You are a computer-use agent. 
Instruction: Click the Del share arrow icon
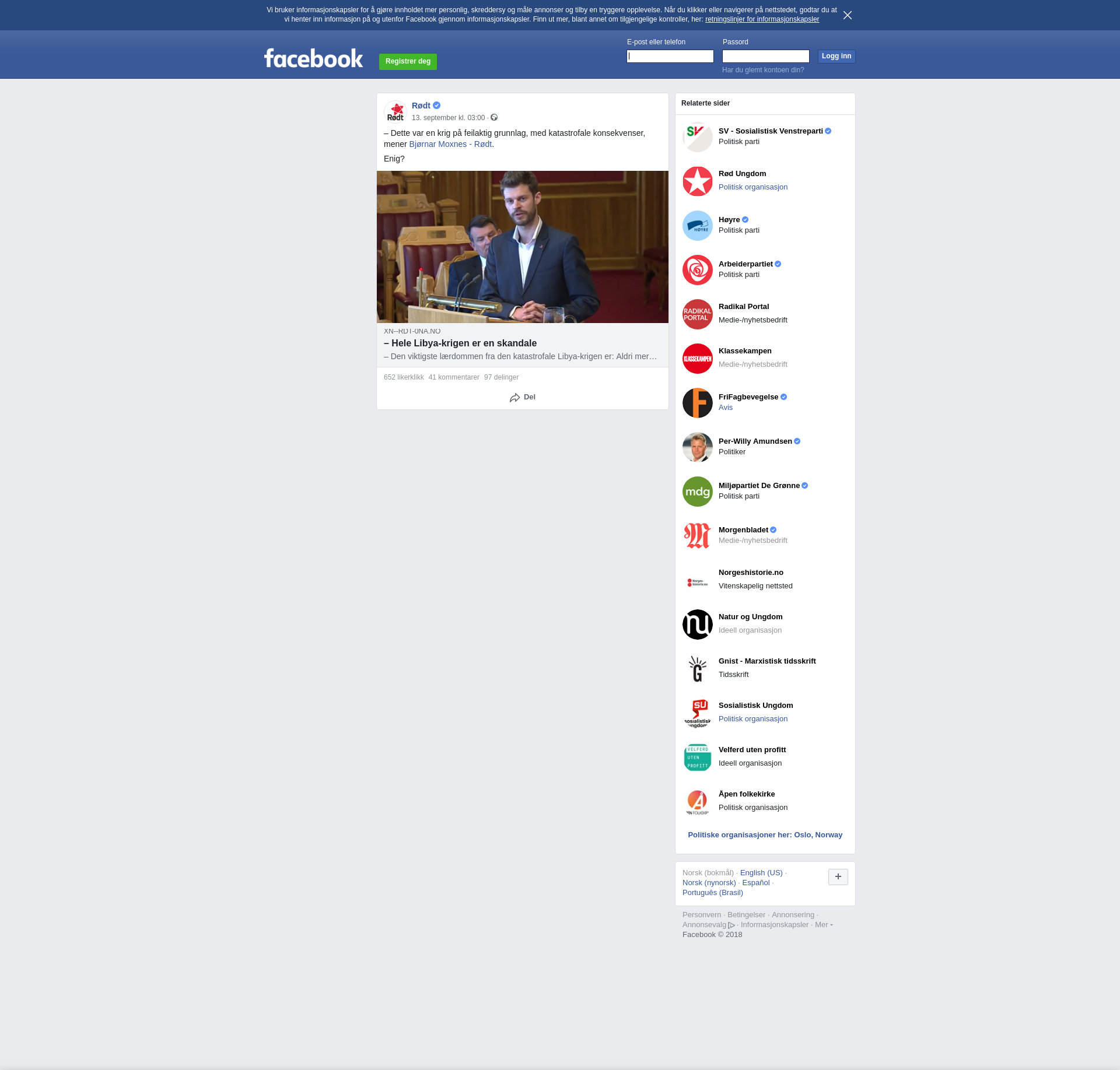[x=514, y=398]
